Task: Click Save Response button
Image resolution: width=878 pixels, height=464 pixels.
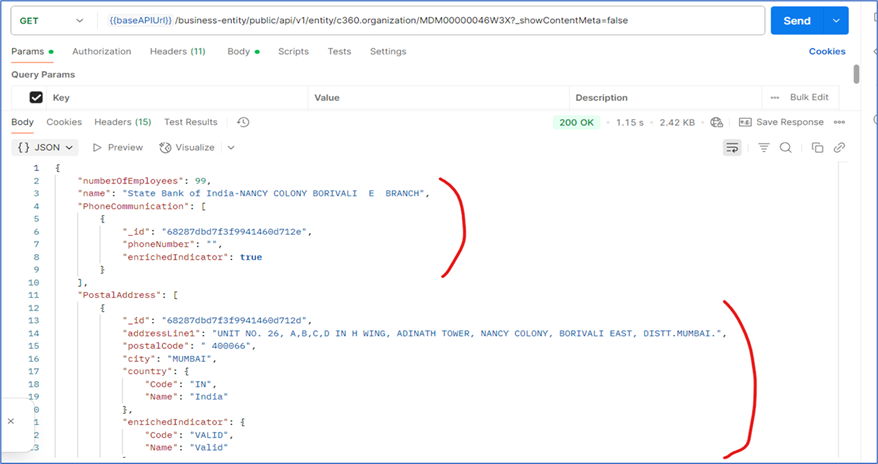Action: pos(782,122)
